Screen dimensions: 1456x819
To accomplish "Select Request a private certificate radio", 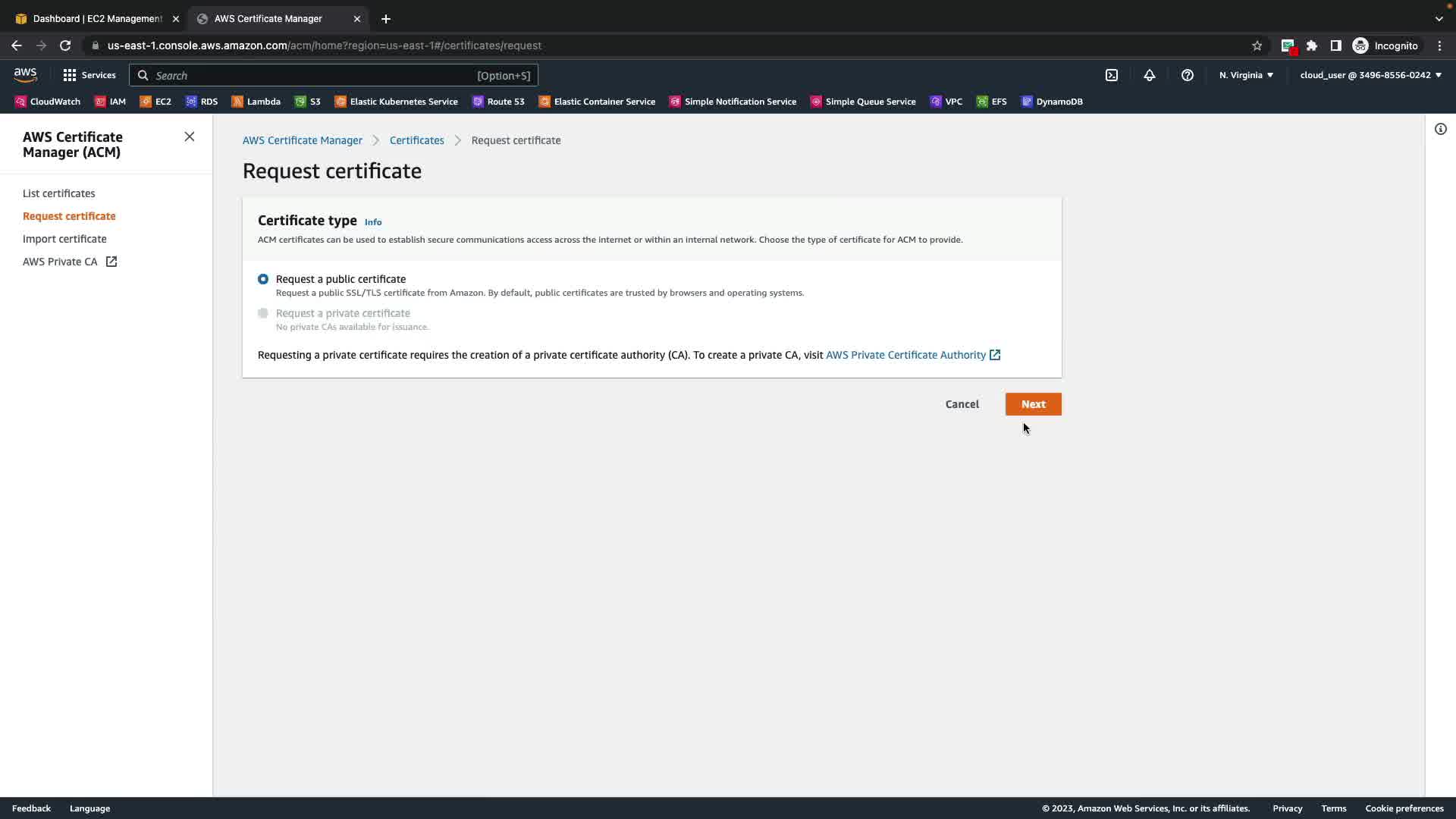I will point(263,313).
